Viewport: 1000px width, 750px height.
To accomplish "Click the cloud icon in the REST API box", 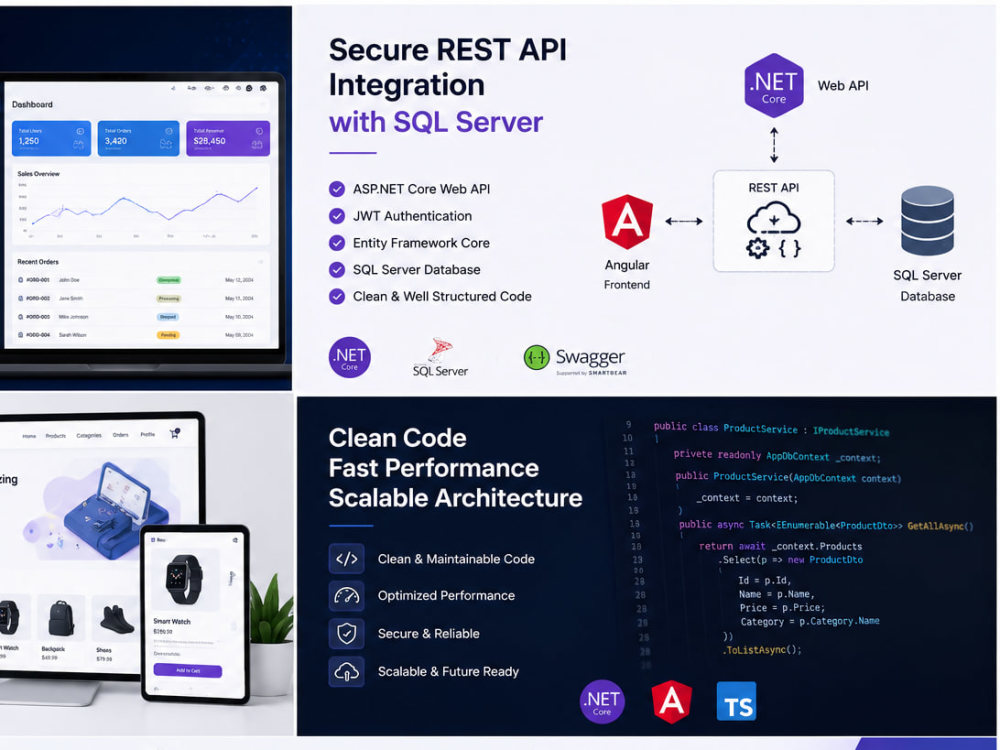I will [774, 217].
